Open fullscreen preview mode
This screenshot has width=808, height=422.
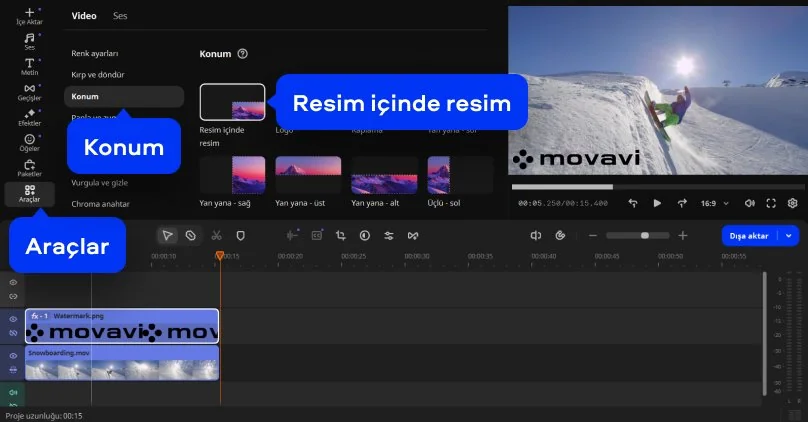[771, 203]
